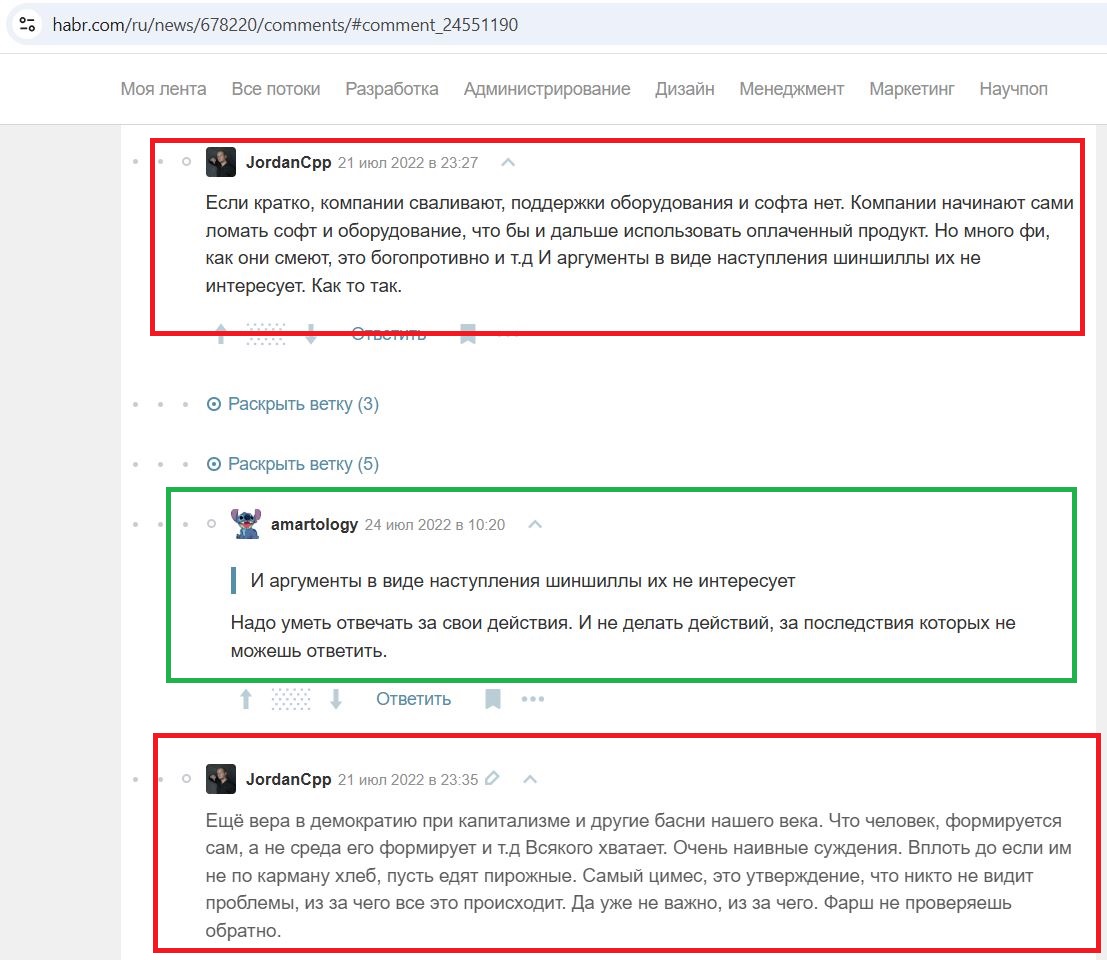
Task: Go to Моя лента feed
Action: 163,89
